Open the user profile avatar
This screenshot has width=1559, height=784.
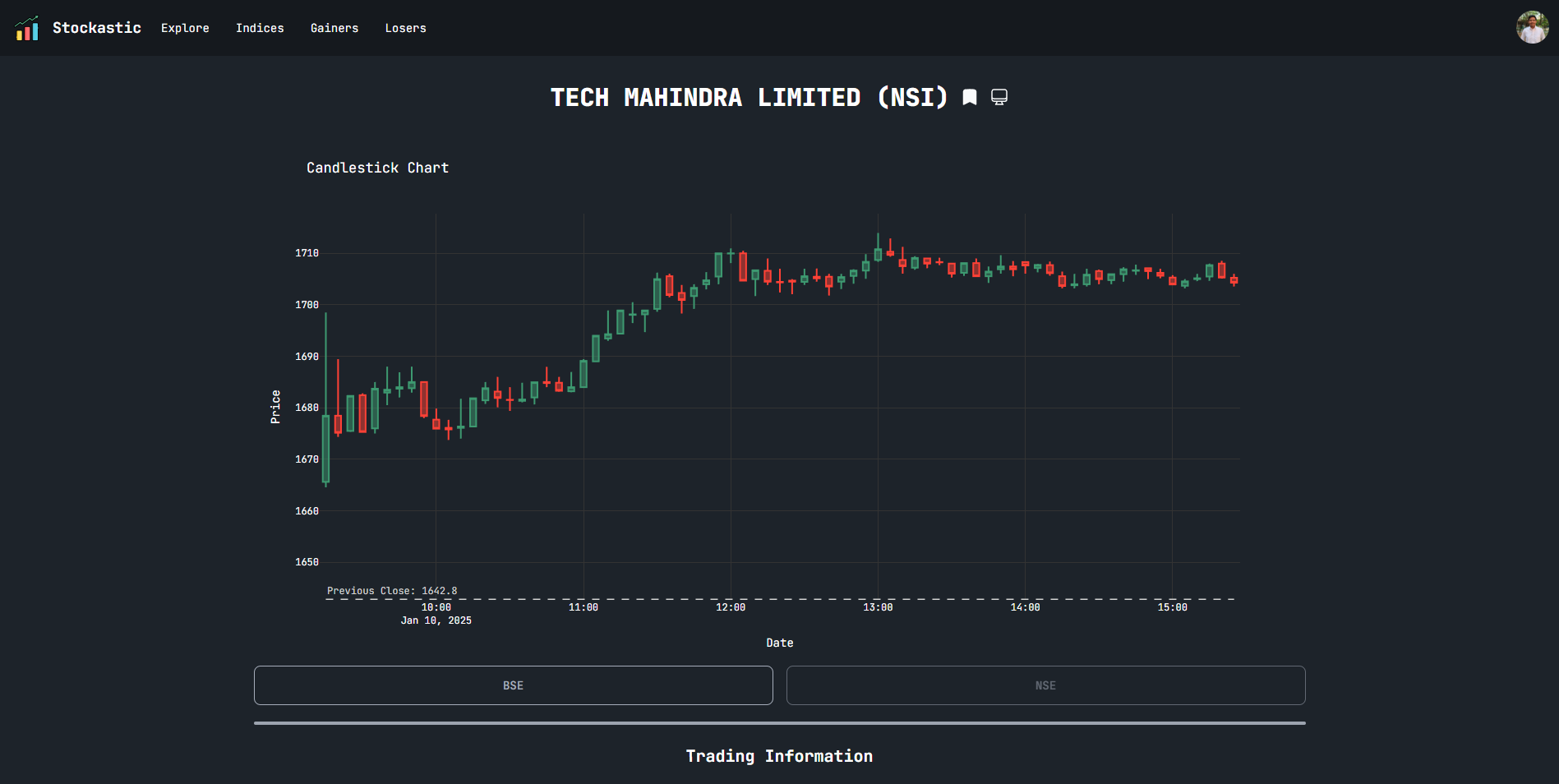[1532, 27]
